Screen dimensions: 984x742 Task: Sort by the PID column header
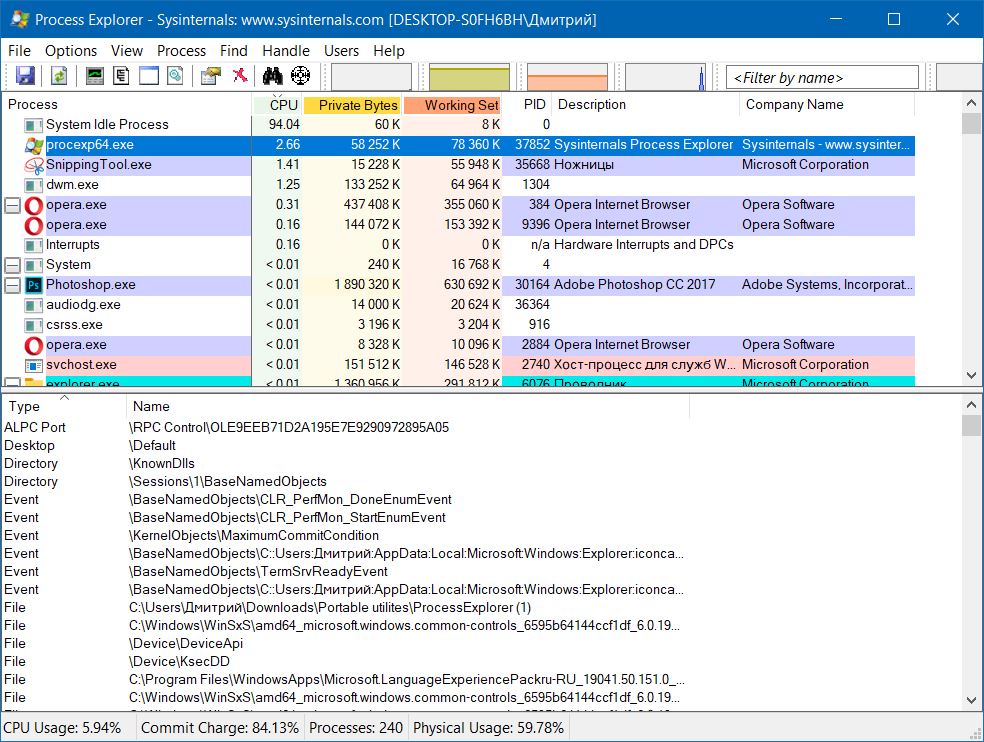coord(528,105)
